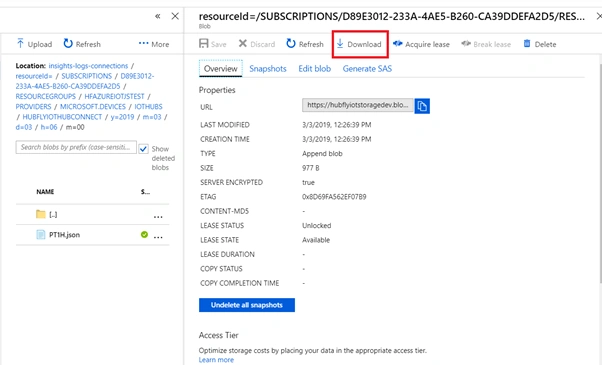The height and width of the screenshot is (365, 602).
Task: Copy the blob URL to clipboard
Action: pos(422,106)
